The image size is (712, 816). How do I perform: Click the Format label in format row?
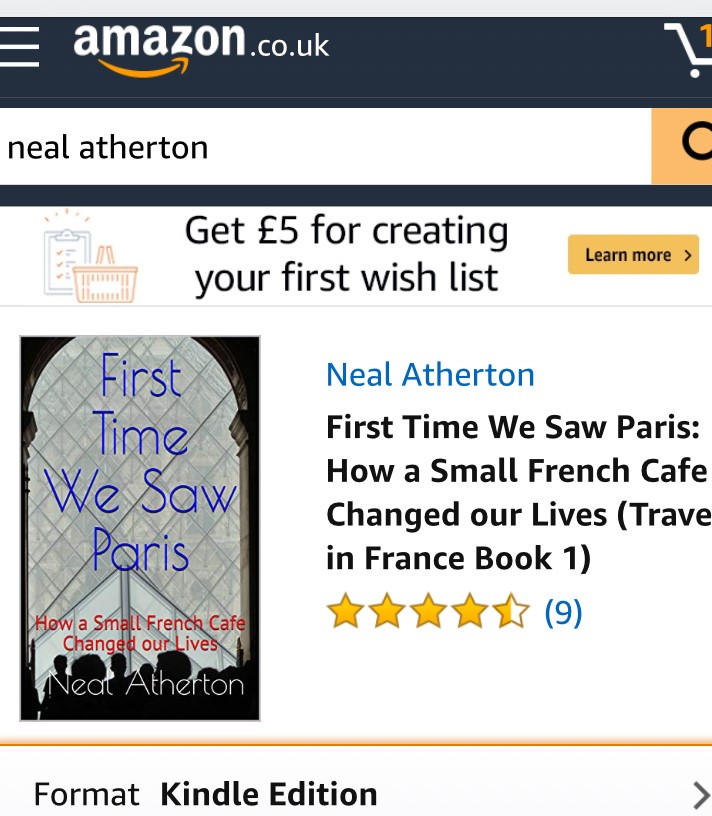click(x=86, y=795)
